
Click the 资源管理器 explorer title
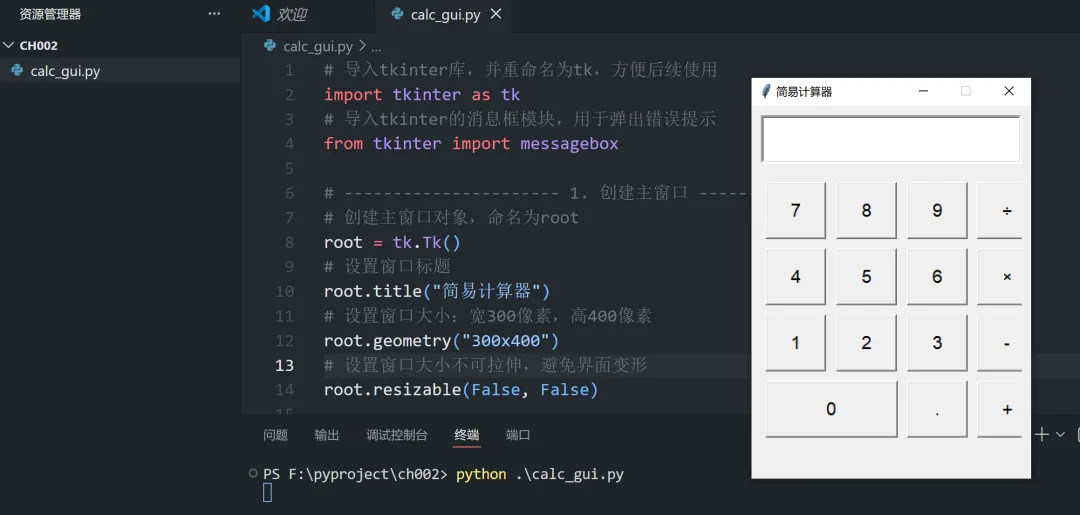[50, 14]
